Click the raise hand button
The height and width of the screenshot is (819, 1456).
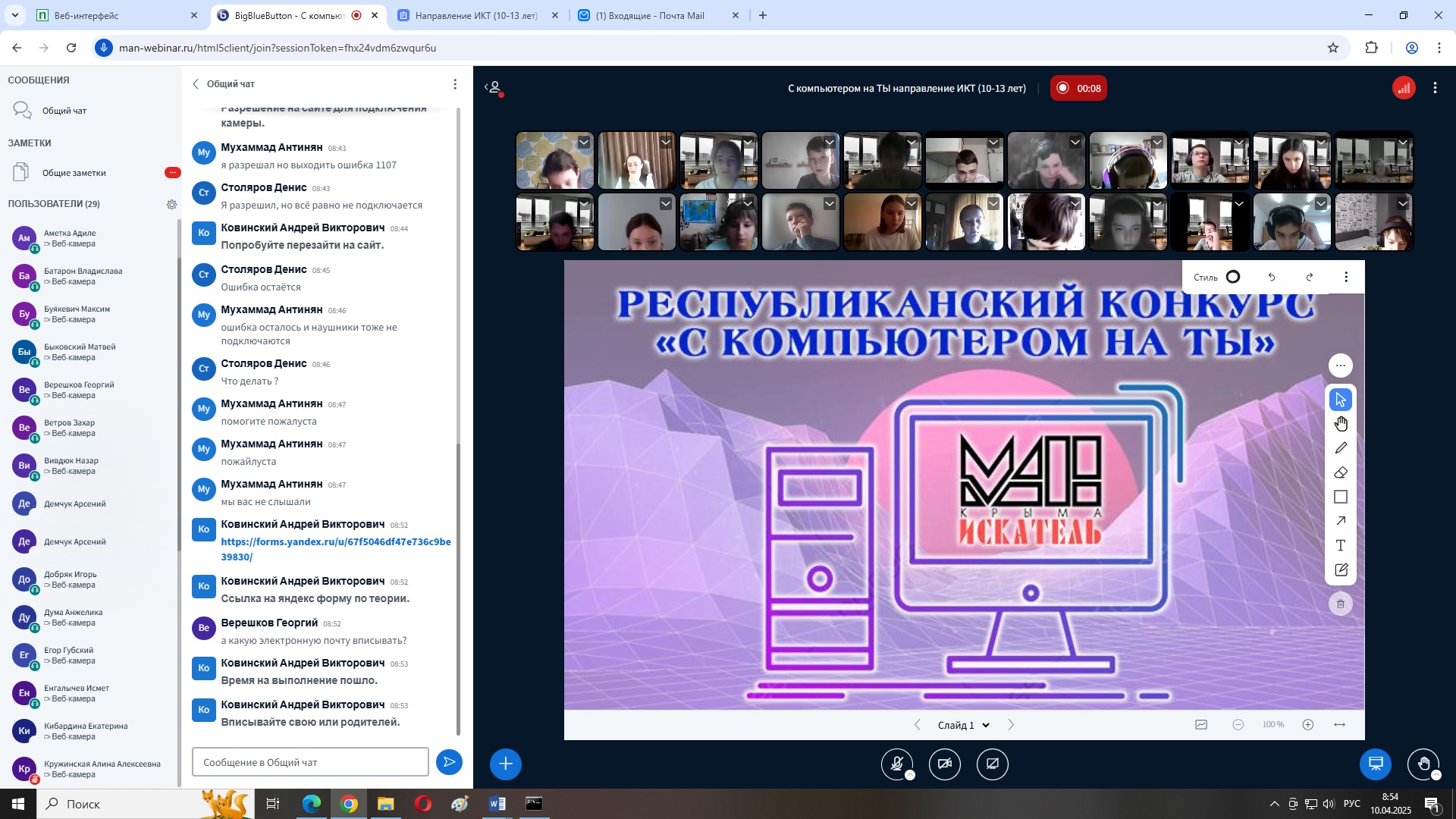click(1423, 764)
